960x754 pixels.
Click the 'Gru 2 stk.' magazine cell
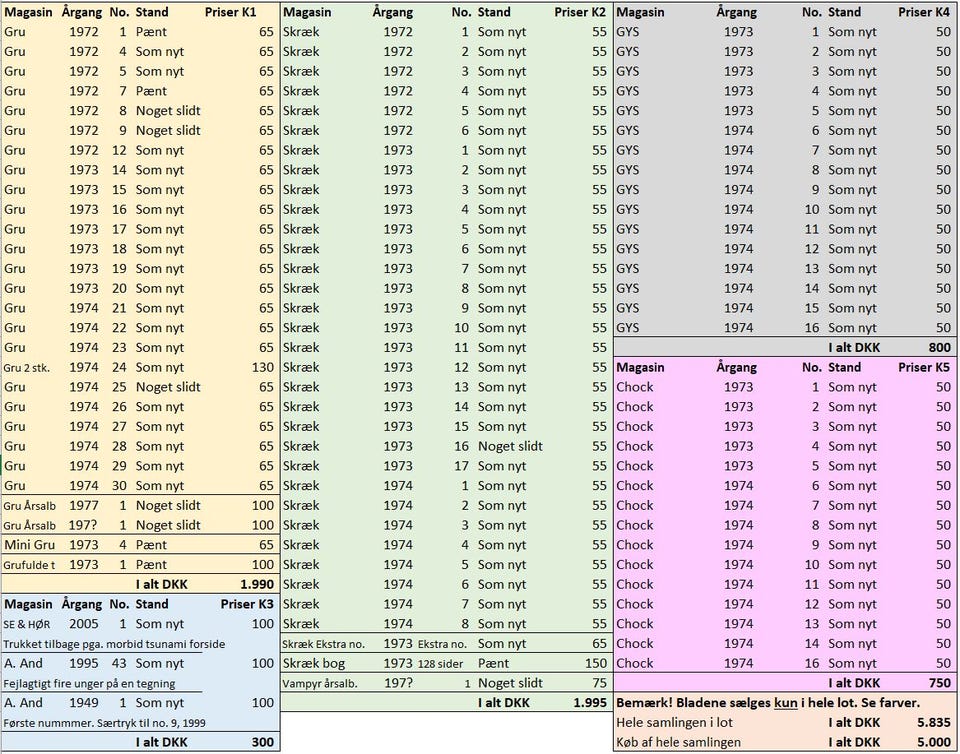[x=26, y=368]
